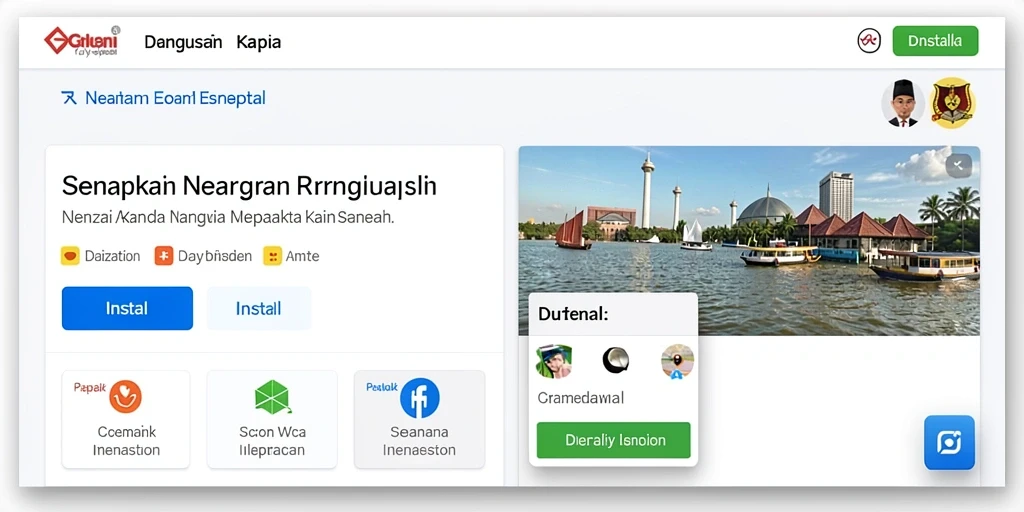Screen dimensions: 1024x512
Task: Click the orange Ccemank Inenastion icon
Action: click(125, 396)
